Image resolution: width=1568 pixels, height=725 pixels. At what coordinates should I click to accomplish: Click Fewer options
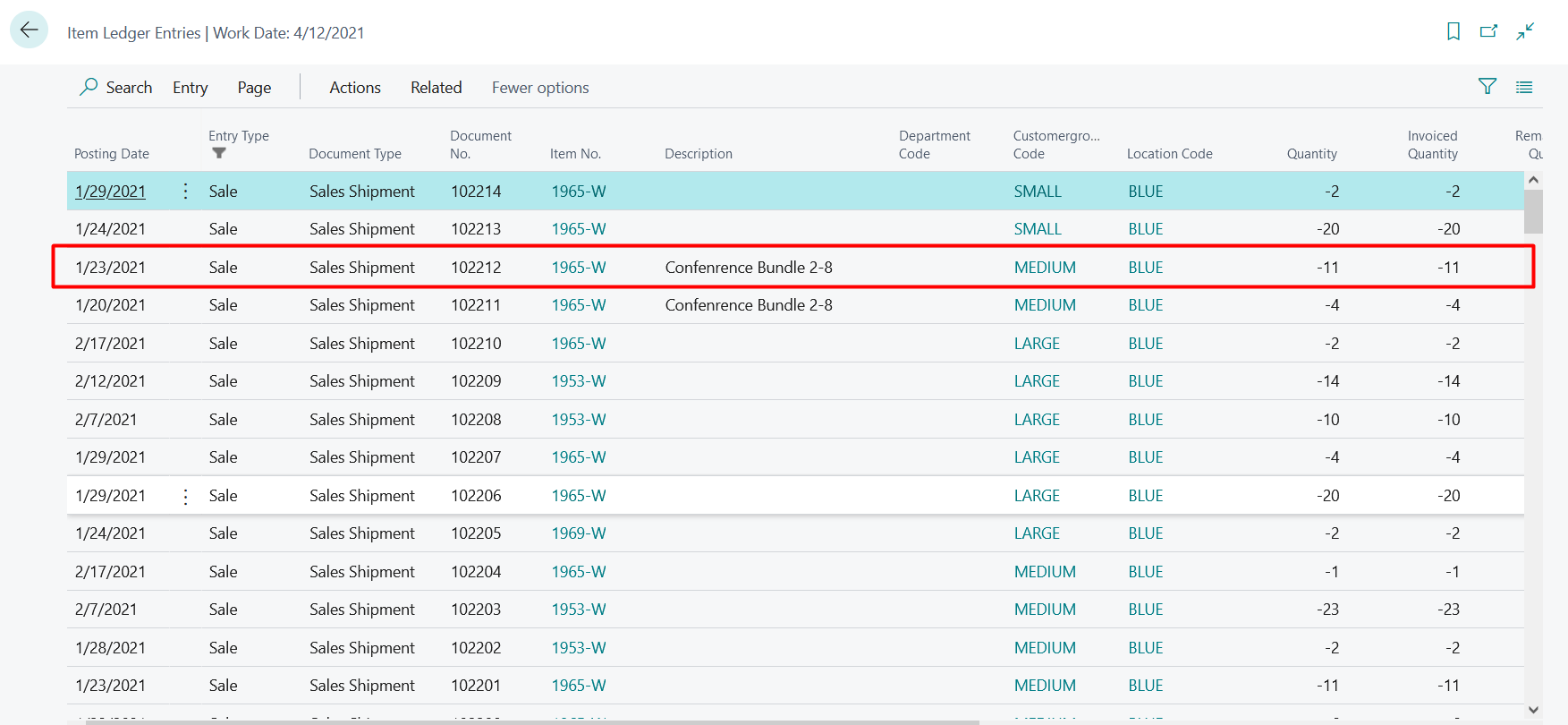pos(540,87)
